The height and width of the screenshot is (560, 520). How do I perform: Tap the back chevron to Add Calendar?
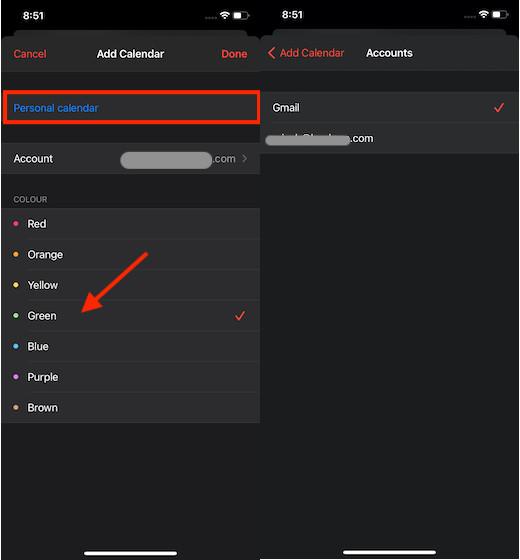(271, 53)
